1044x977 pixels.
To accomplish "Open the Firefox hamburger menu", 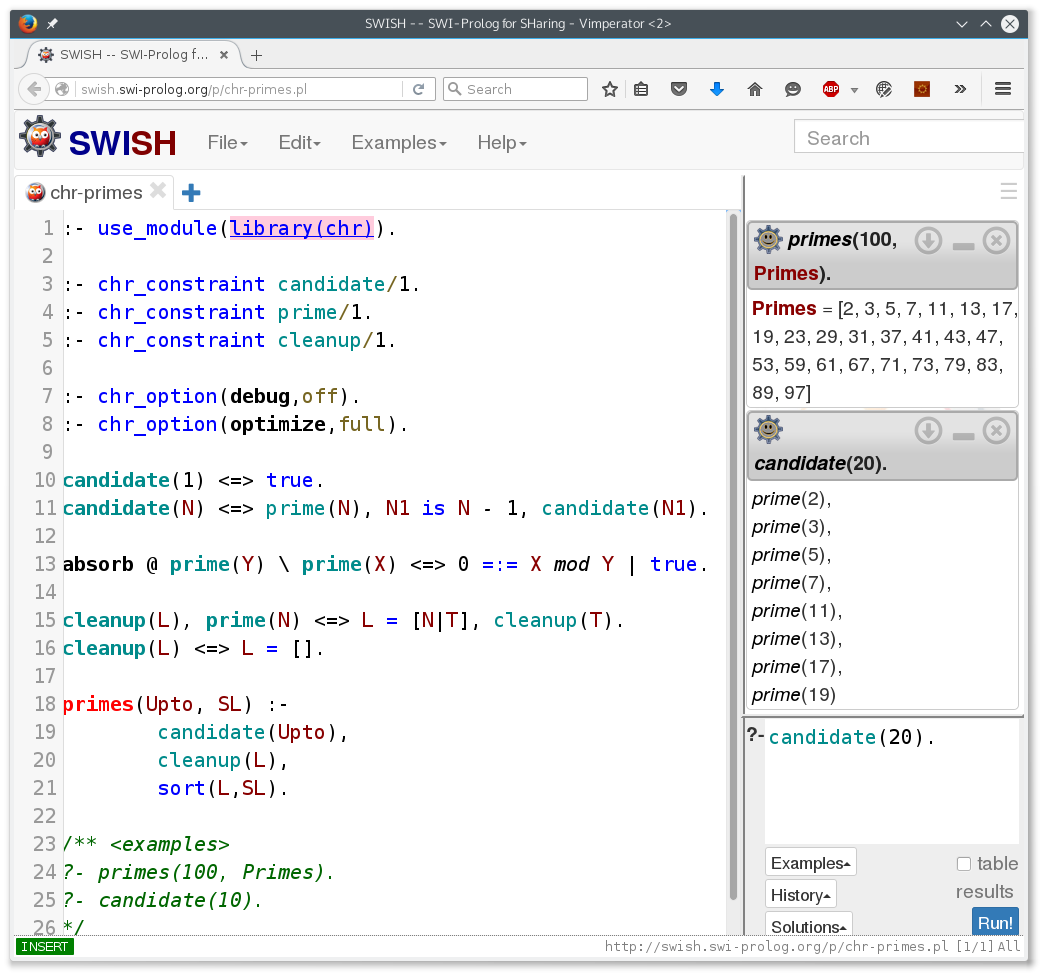I will (x=1003, y=89).
